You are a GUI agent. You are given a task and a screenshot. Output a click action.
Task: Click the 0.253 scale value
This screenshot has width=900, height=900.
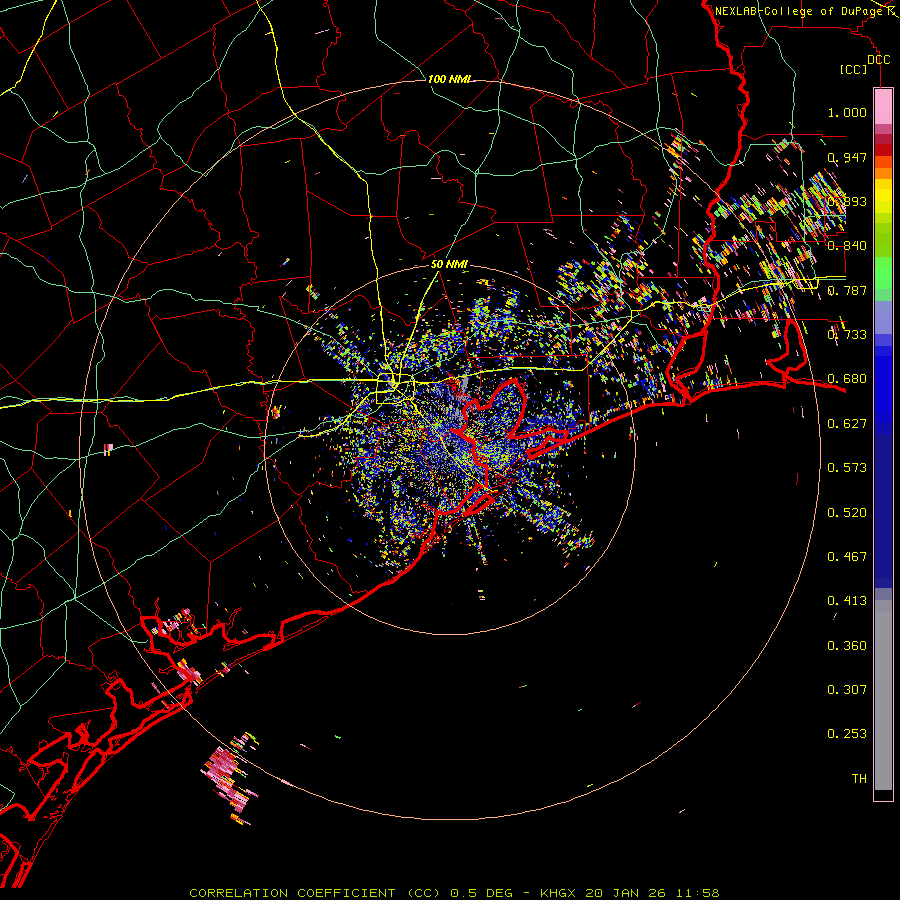point(847,734)
